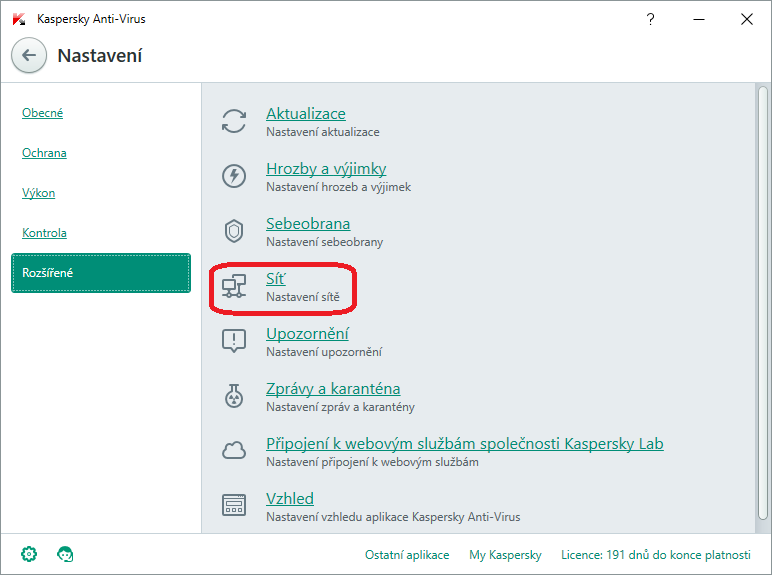Image resolution: width=772 pixels, height=575 pixels.
Task: Open the Zprávy a karanténa link
Action: click(333, 389)
